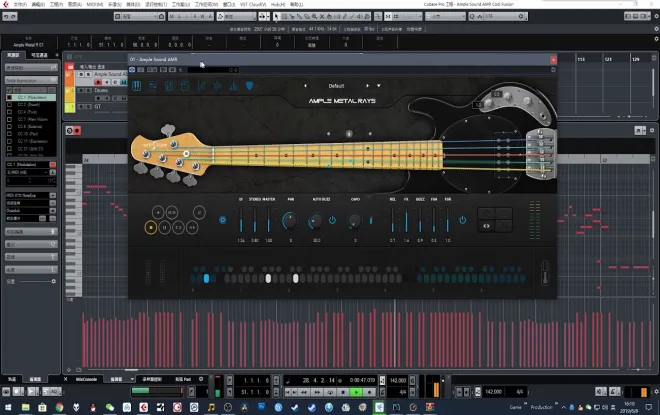Select the Ample Sound instrument track
This screenshot has height=415, width=660.
(x=110, y=74)
